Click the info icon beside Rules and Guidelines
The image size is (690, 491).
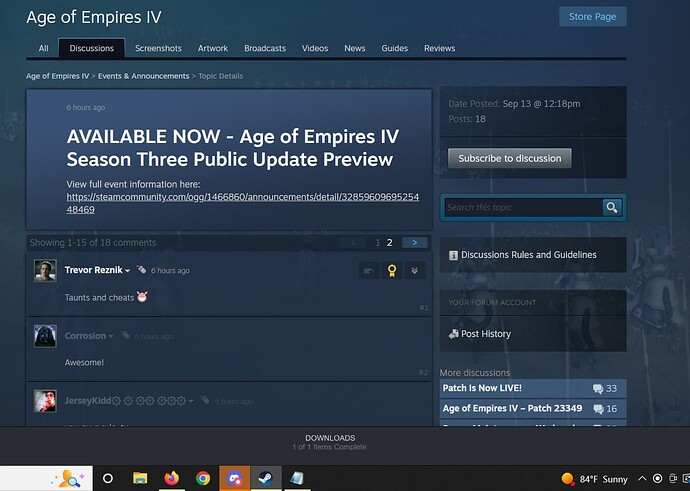[x=453, y=255]
